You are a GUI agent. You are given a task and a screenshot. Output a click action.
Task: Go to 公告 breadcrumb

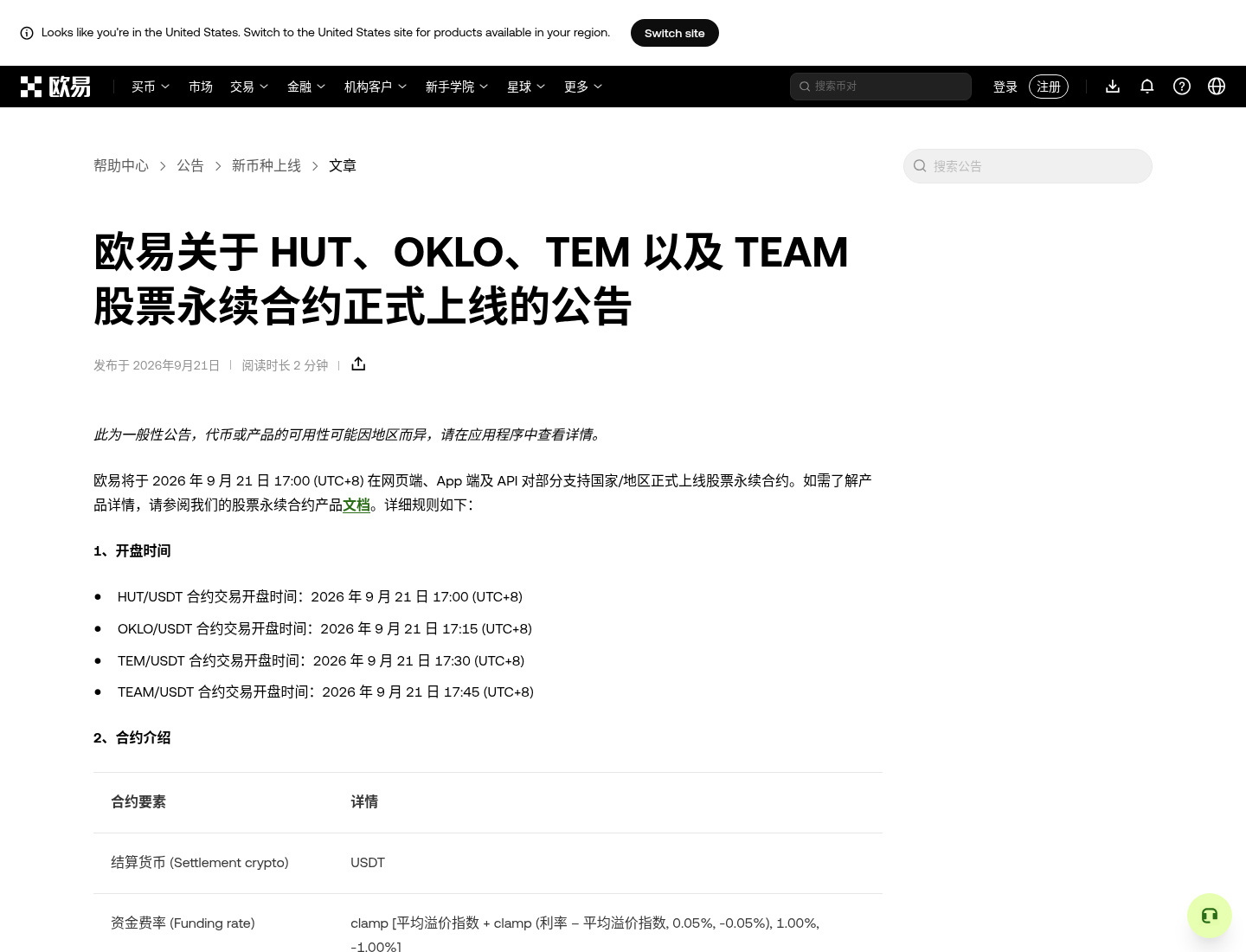190,165
